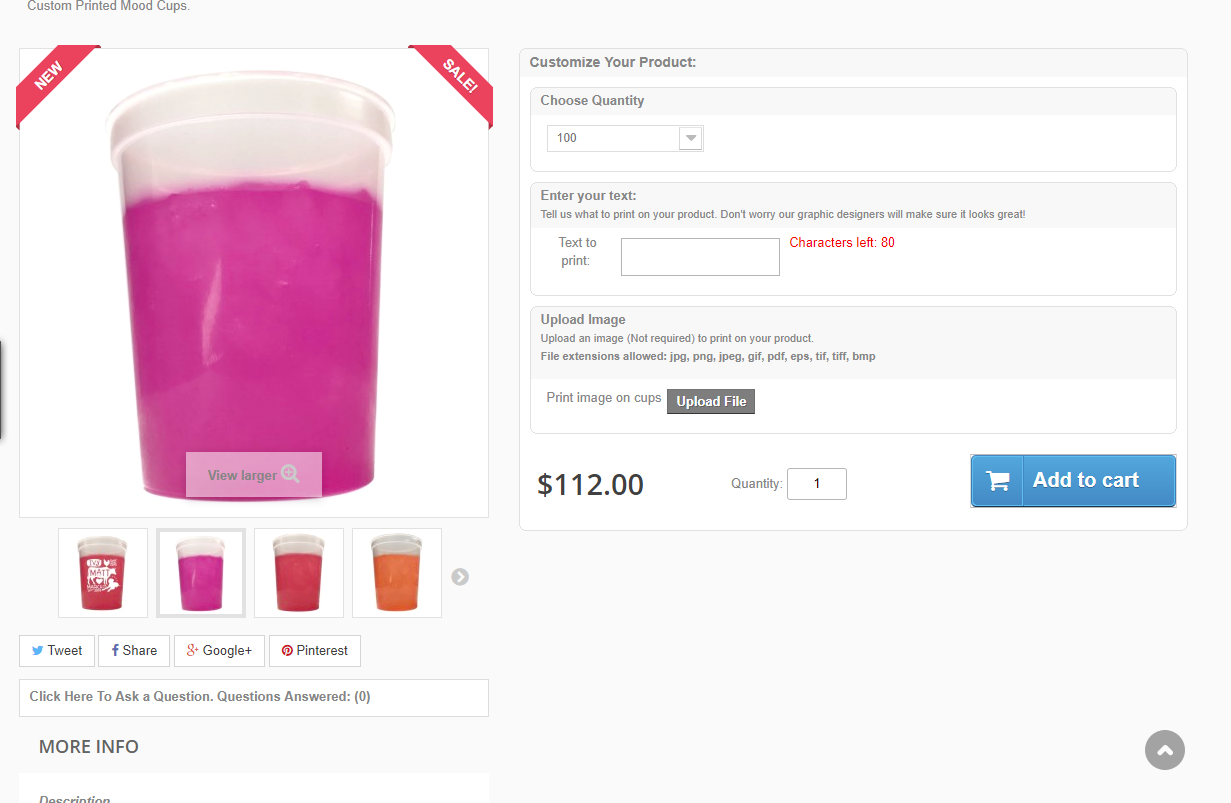Pin the product on Pinterest
Image resolution: width=1231 pixels, height=803 pixels.
click(x=315, y=651)
